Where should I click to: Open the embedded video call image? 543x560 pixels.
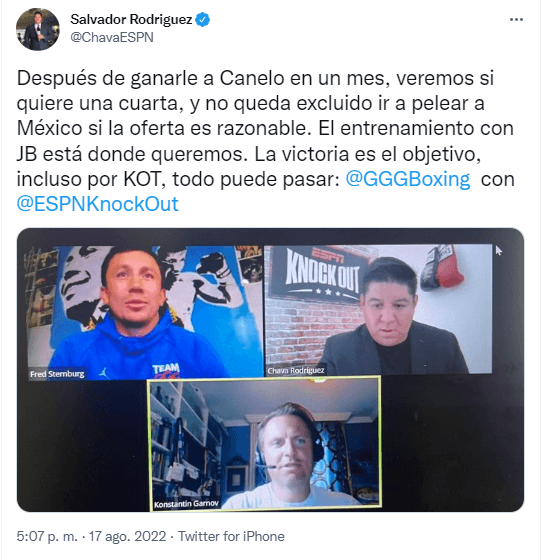click(x=270, y=370)
